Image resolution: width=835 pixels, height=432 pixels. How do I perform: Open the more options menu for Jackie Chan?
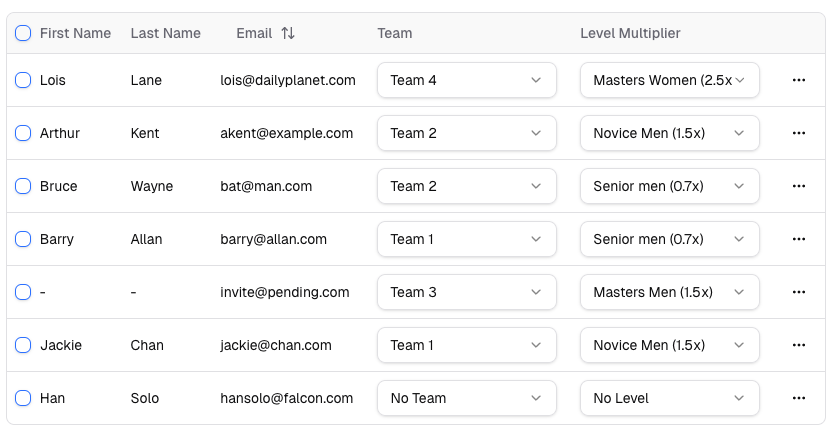click(798, 345)
